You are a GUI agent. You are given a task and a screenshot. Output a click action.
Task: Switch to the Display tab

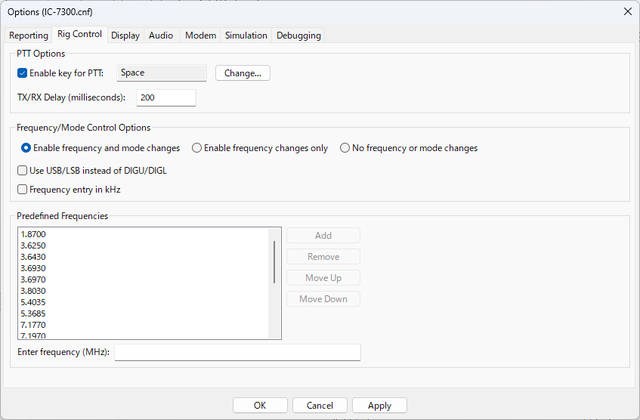(x=125, y=36)
